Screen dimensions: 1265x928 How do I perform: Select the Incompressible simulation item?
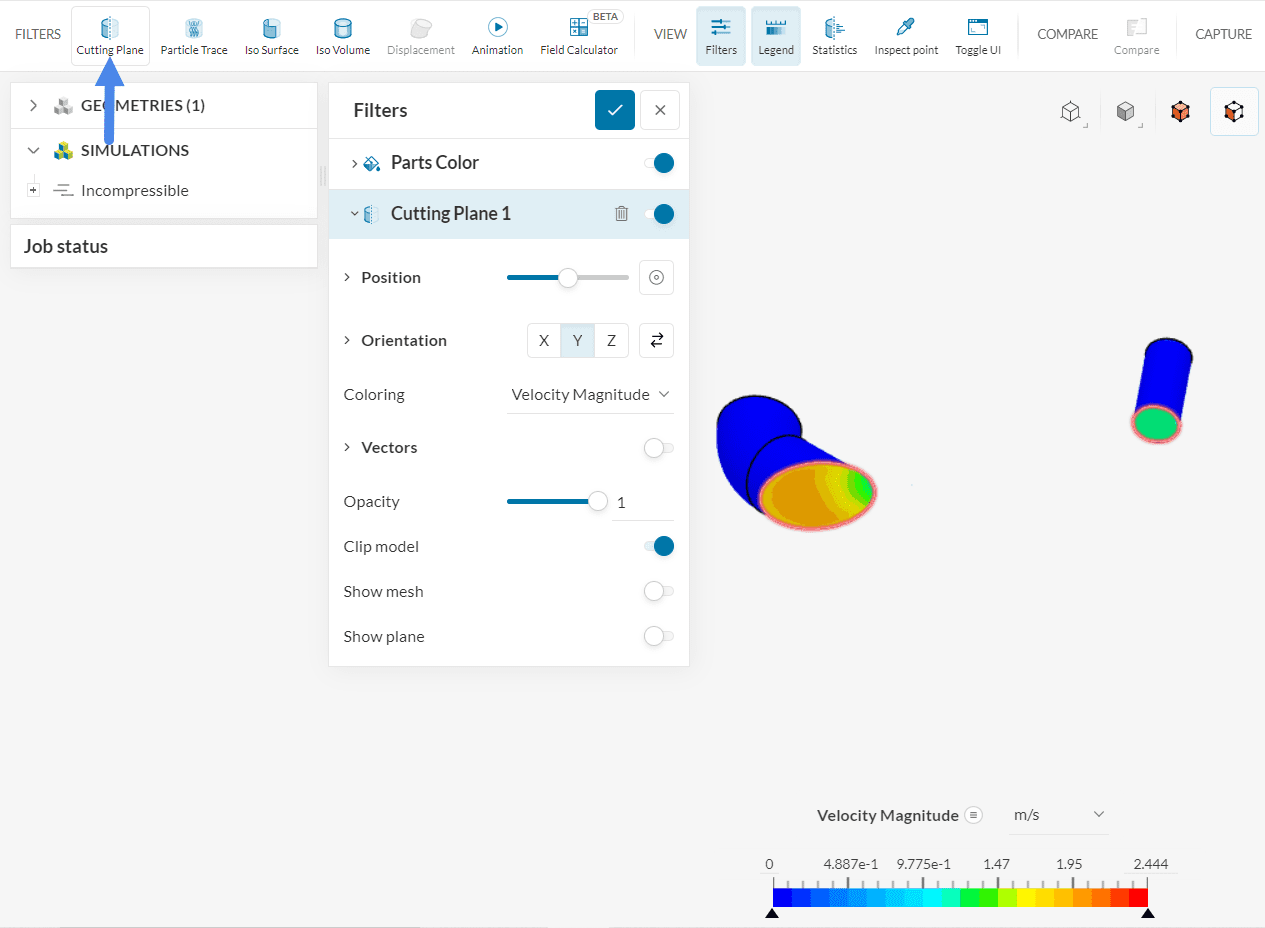(x=134, y=191)
